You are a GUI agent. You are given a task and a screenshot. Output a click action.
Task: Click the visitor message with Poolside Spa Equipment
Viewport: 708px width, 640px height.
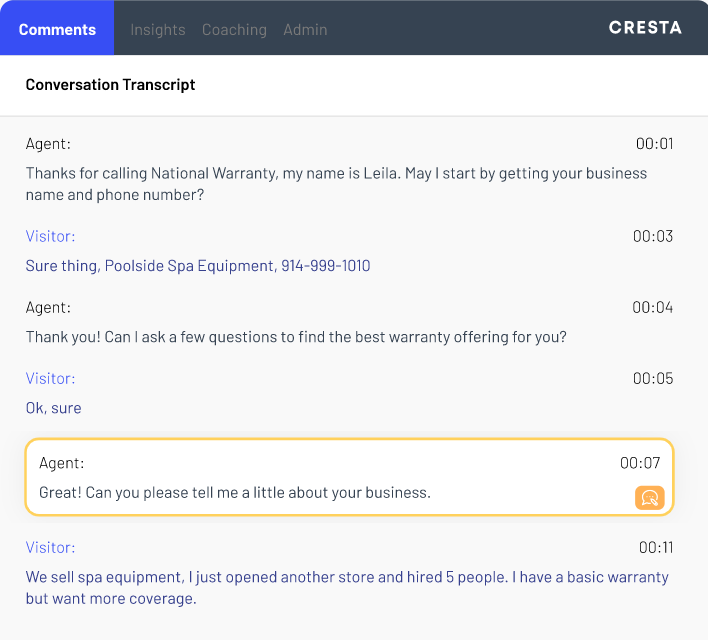(198, 266)
